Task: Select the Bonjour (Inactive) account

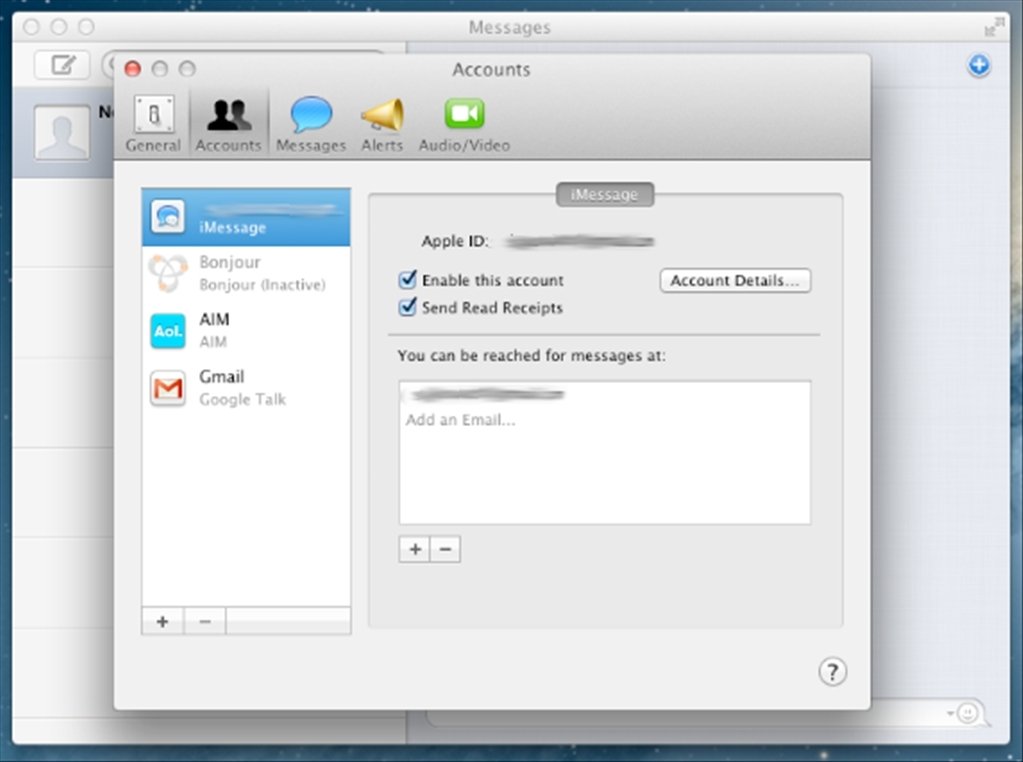Action: (x=246, y=273)
